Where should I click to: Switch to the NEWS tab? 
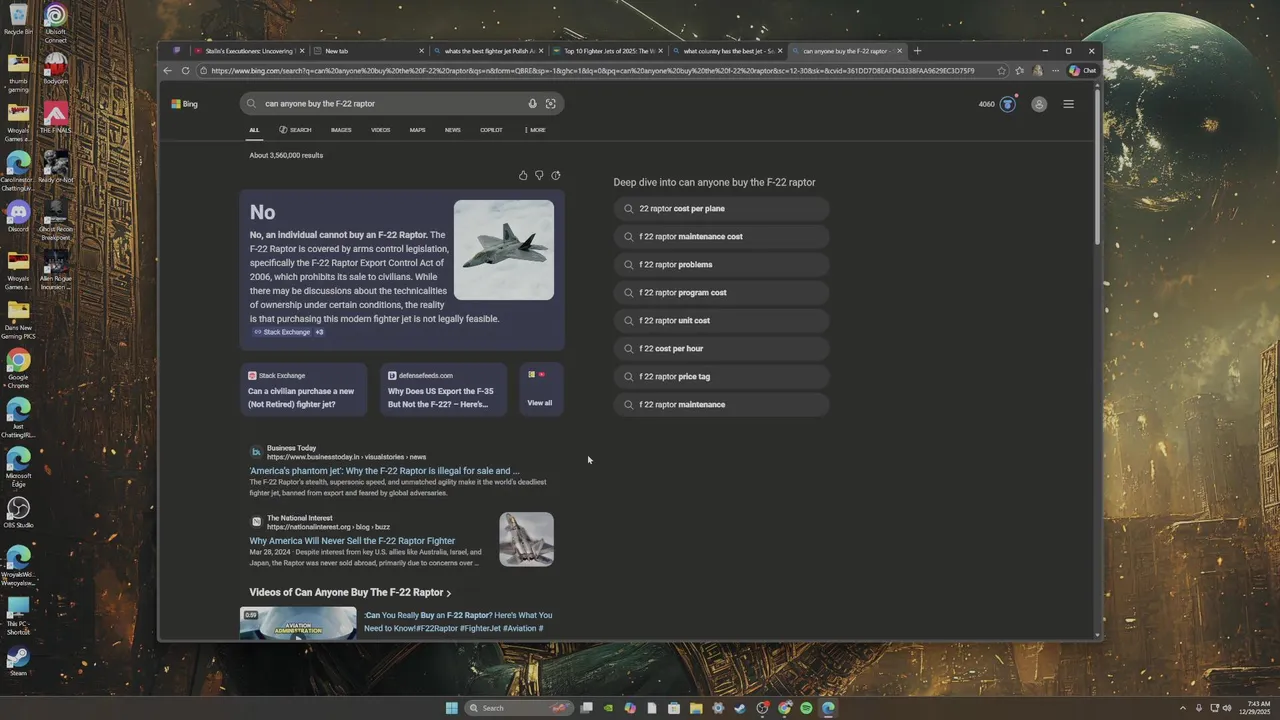453,130
